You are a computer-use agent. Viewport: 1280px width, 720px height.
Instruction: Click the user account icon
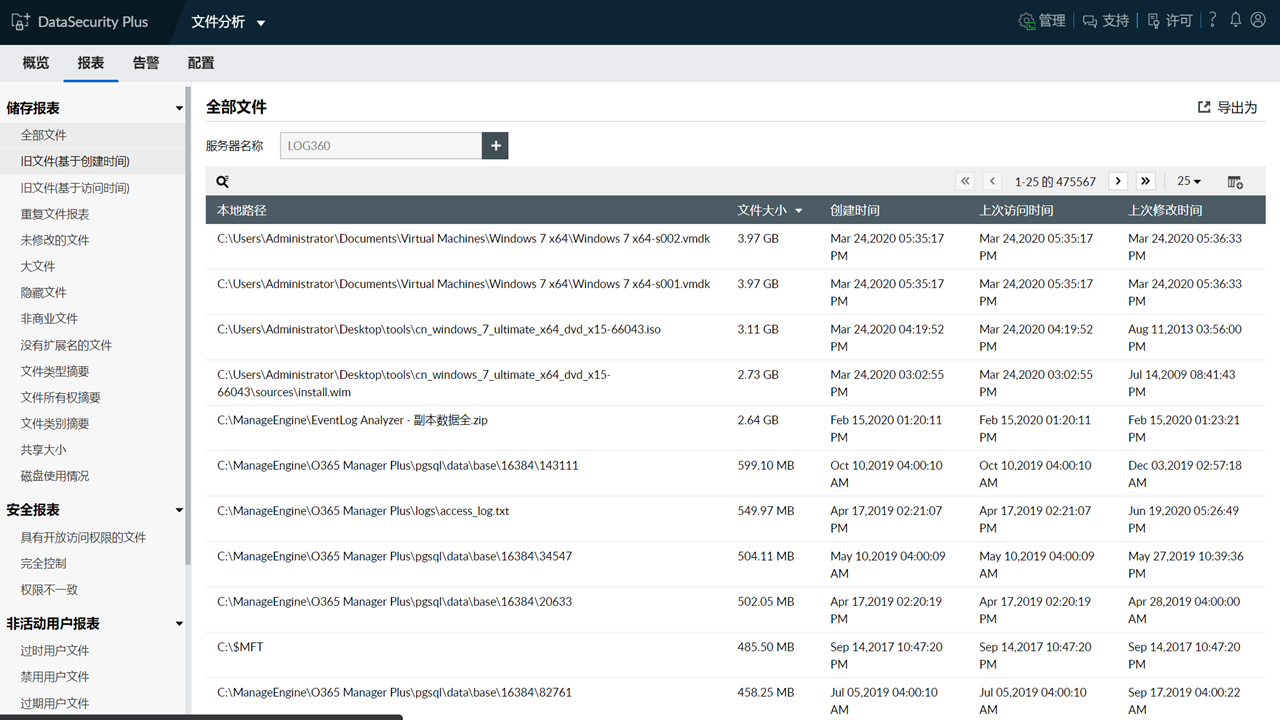point(1258,20)
